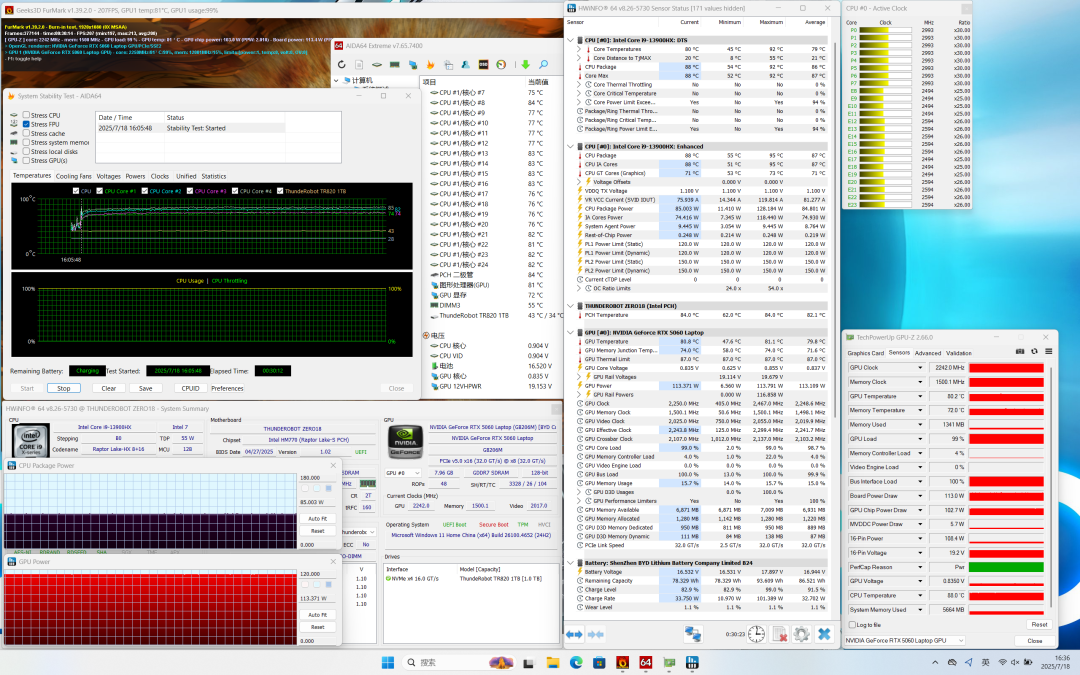Open AIDA64 stability test flame icon
Image resolution: width=1080 pixels, height=675 pixels.
(430, 65)
